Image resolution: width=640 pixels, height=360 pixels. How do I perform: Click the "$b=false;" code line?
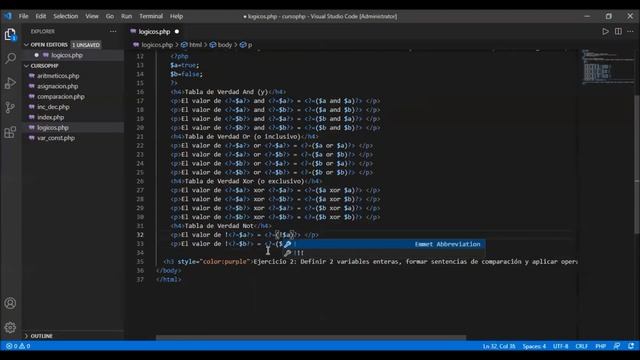tap(186, 74)
